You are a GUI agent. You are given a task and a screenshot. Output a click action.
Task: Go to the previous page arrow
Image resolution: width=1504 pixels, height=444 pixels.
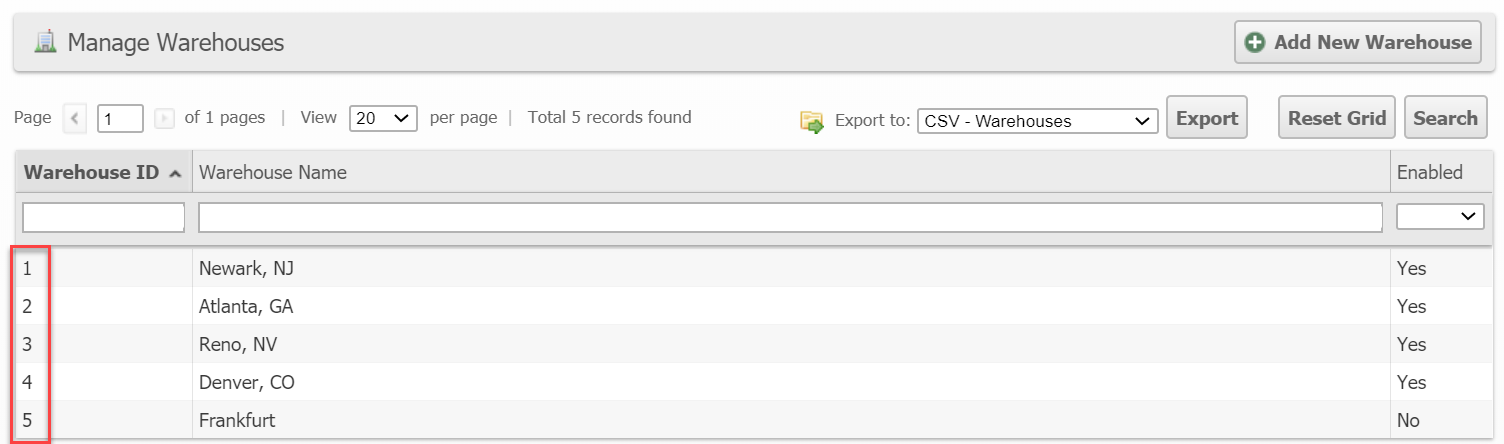click(75, 119)
